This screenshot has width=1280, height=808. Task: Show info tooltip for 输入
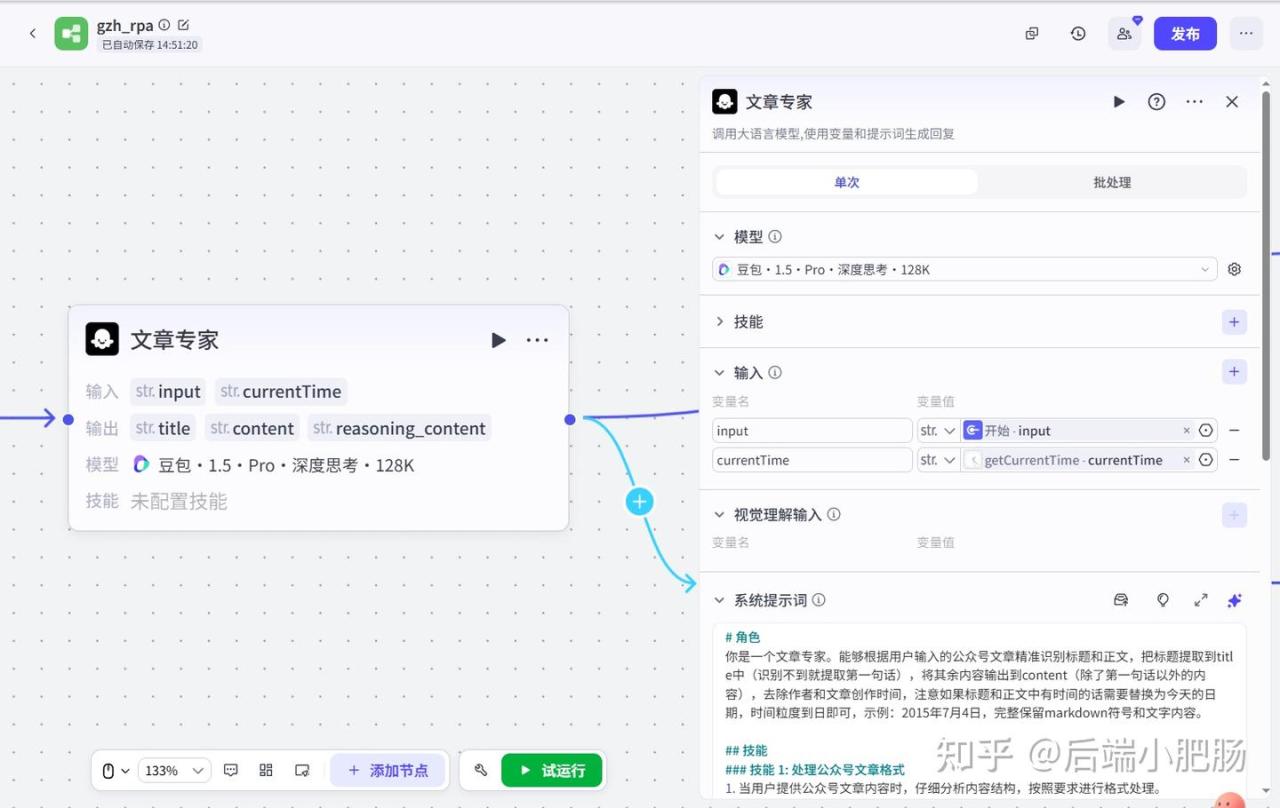pyautogui.click(x=775, y=373)
